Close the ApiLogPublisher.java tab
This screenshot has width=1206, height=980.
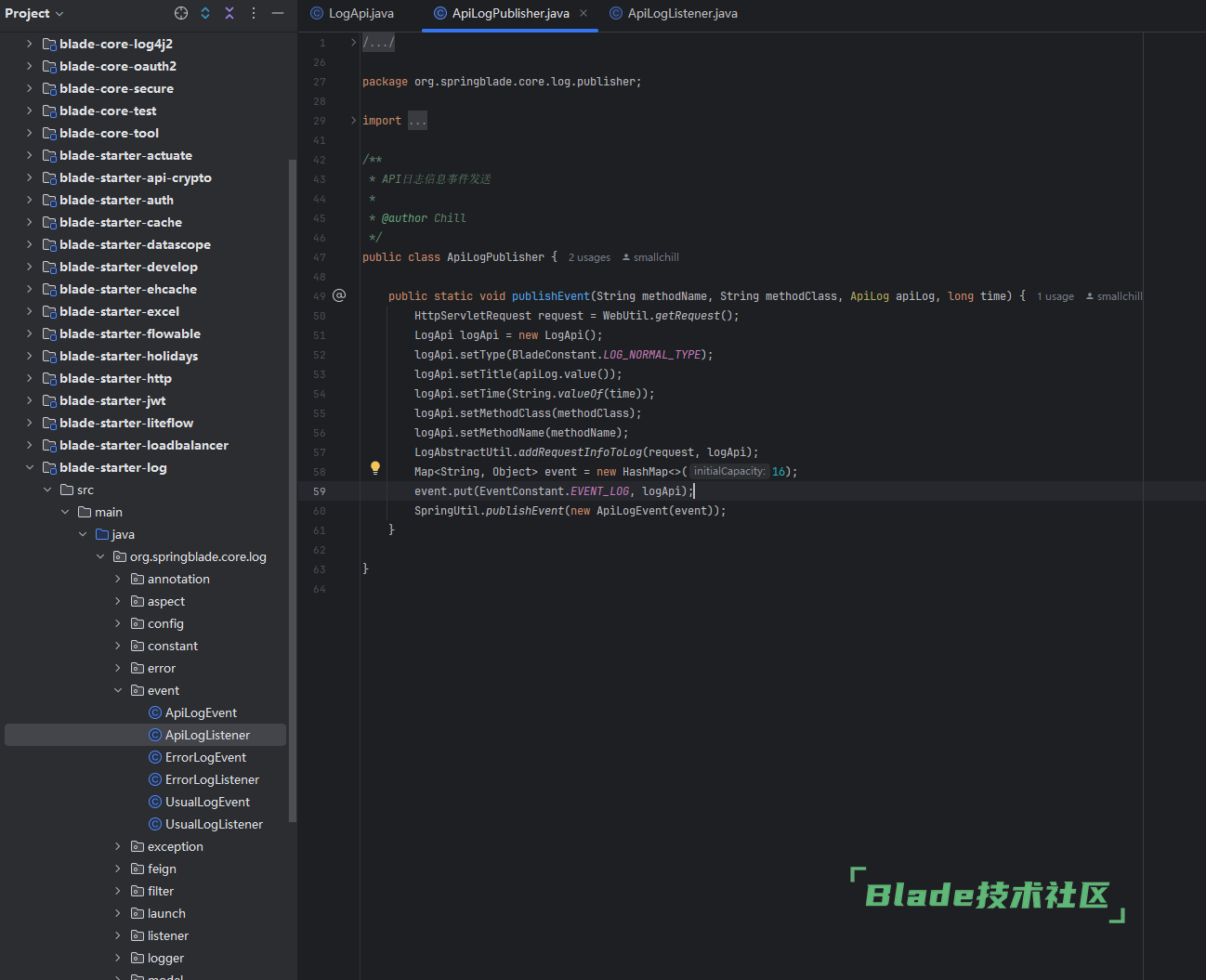[583, 13]
